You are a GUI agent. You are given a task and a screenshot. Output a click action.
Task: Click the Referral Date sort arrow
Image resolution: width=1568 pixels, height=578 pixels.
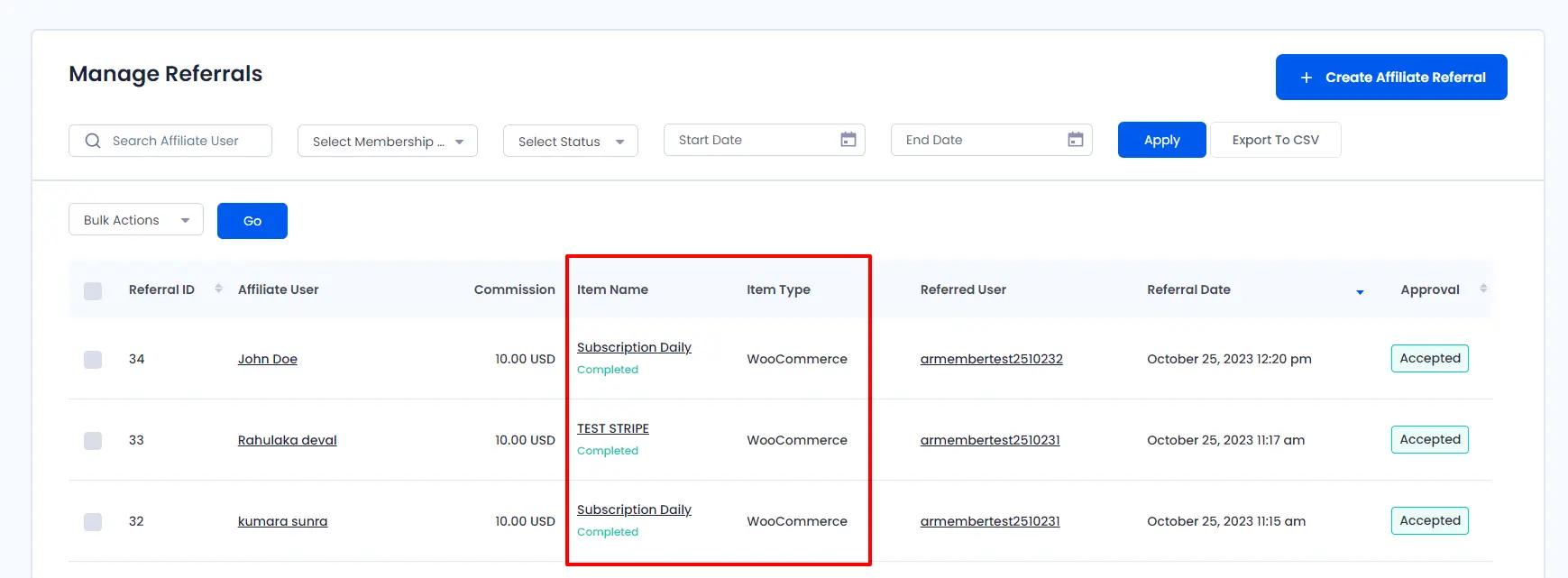[x=1360, y=291]
